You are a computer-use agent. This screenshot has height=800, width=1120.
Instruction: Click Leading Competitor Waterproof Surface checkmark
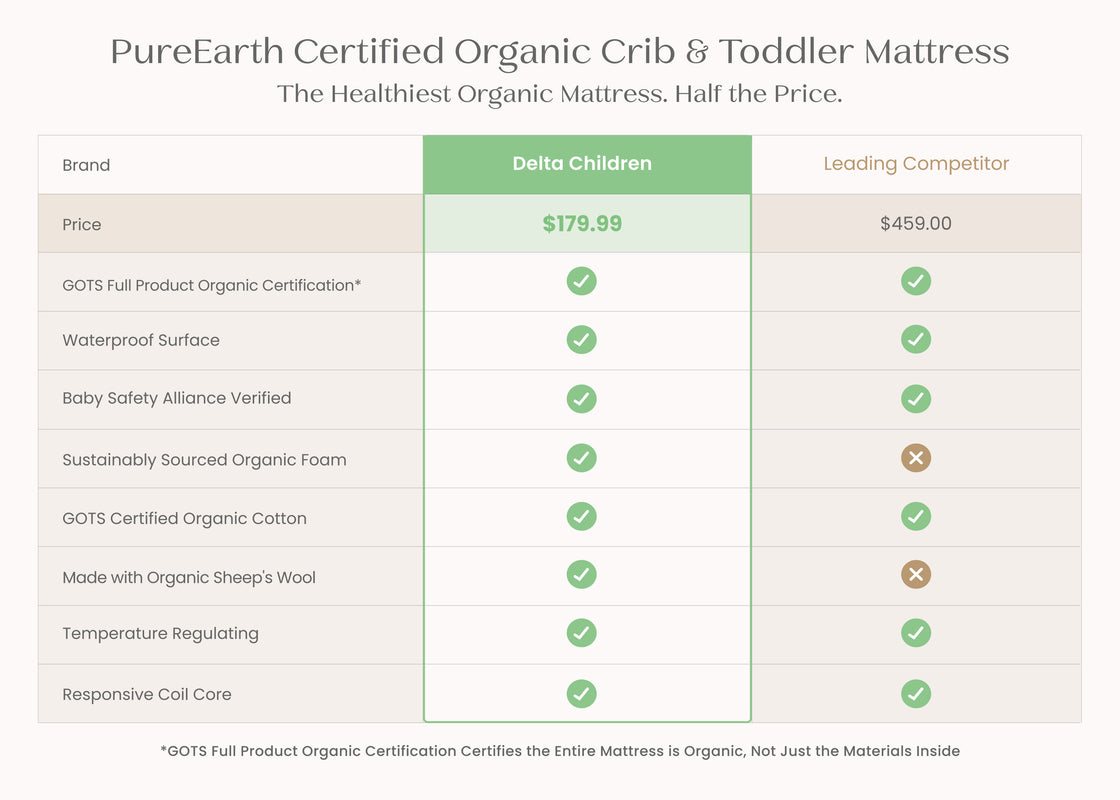916,339
